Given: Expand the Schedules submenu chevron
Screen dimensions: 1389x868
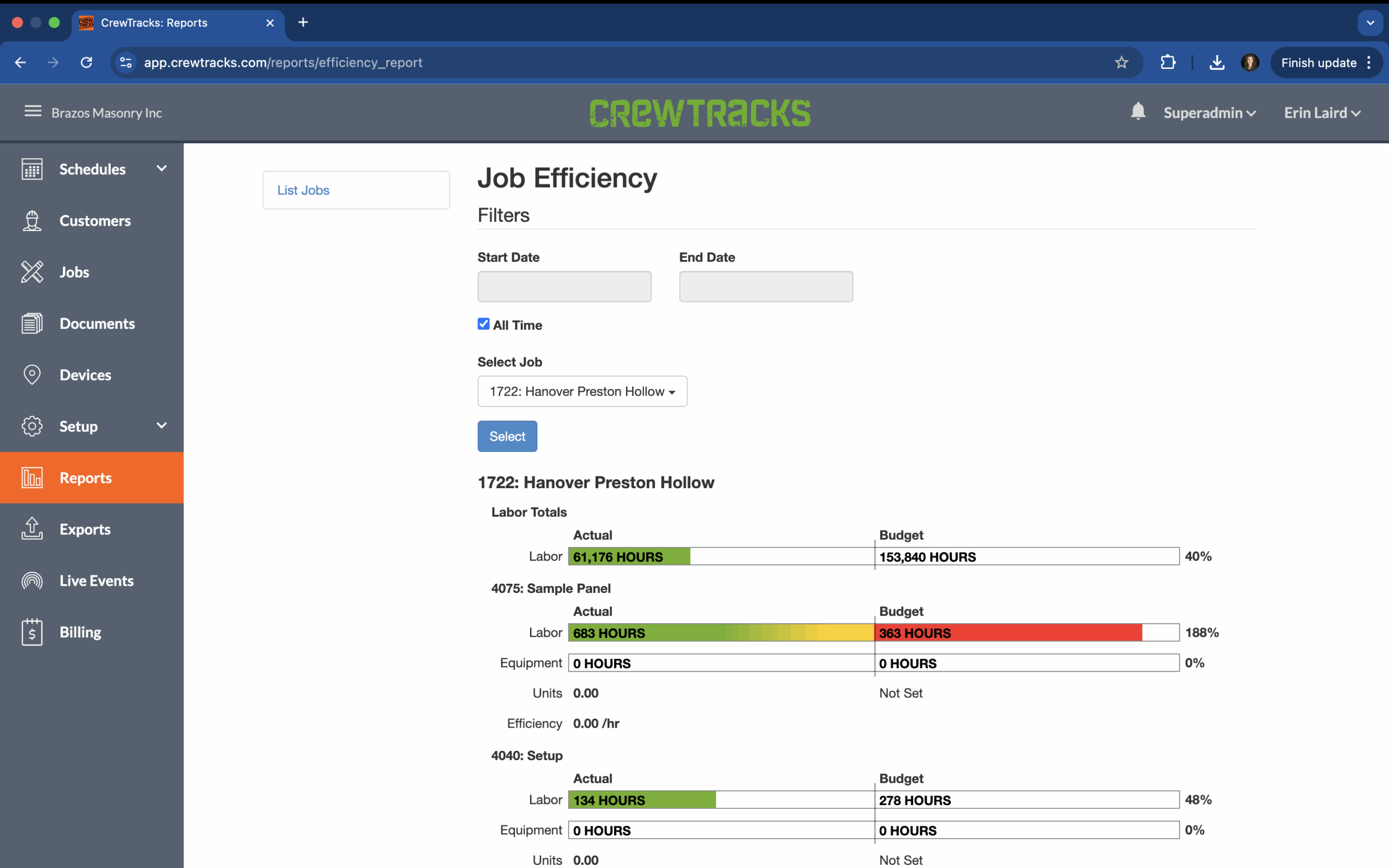Looking at the screenshot, I should pos(162,168).
